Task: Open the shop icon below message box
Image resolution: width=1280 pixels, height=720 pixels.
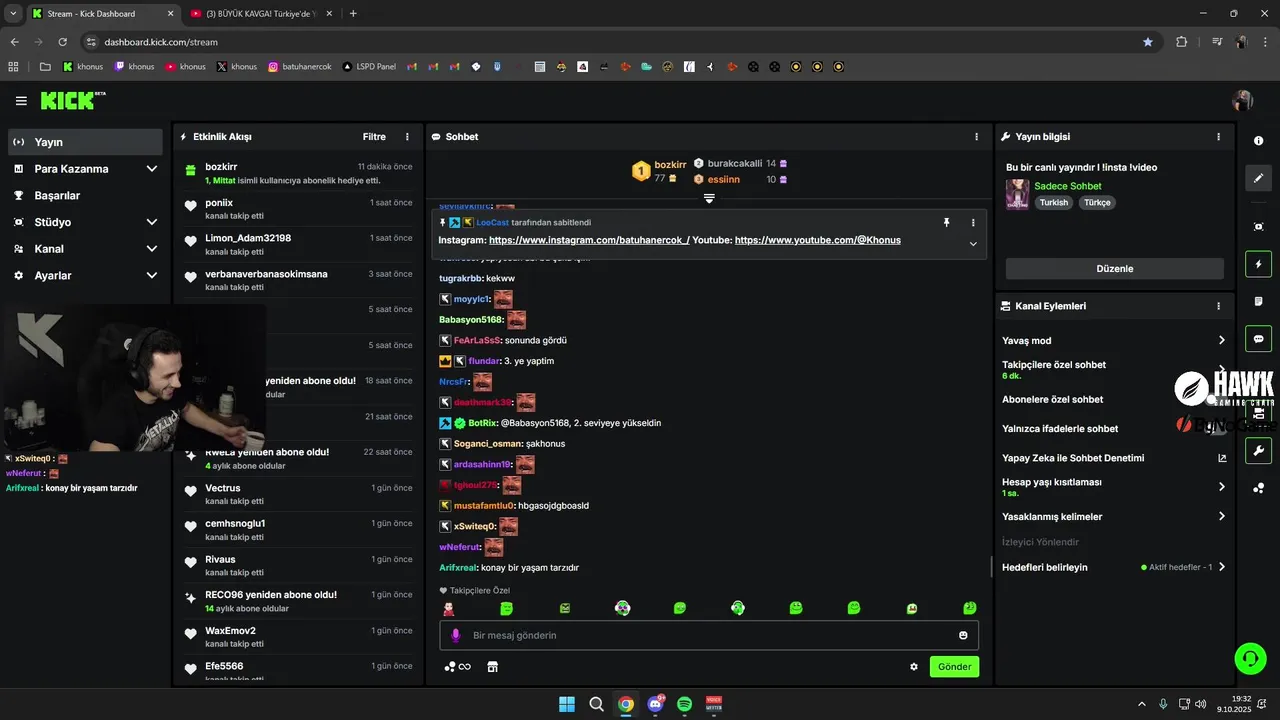Action: 492,667
